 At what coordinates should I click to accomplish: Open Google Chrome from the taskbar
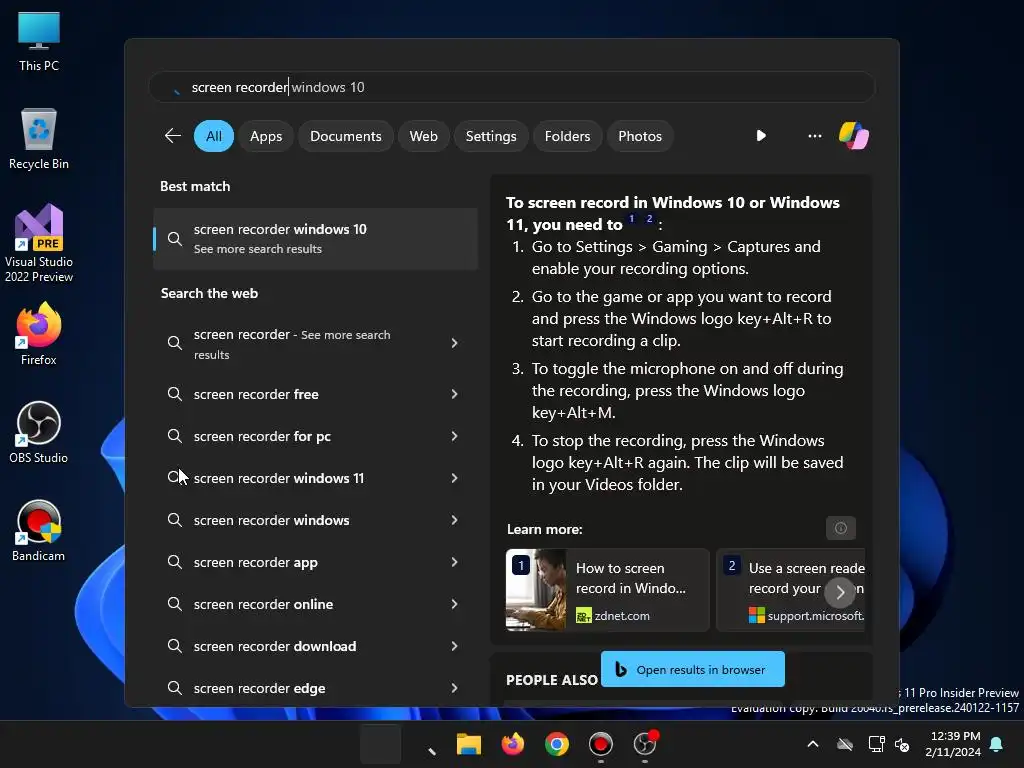pos(556,744)
